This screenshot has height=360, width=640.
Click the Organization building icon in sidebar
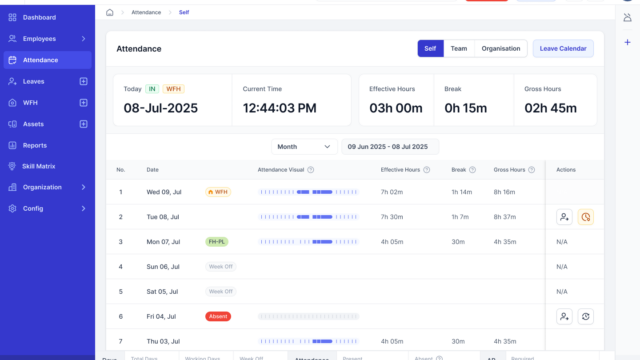[12, 187]
